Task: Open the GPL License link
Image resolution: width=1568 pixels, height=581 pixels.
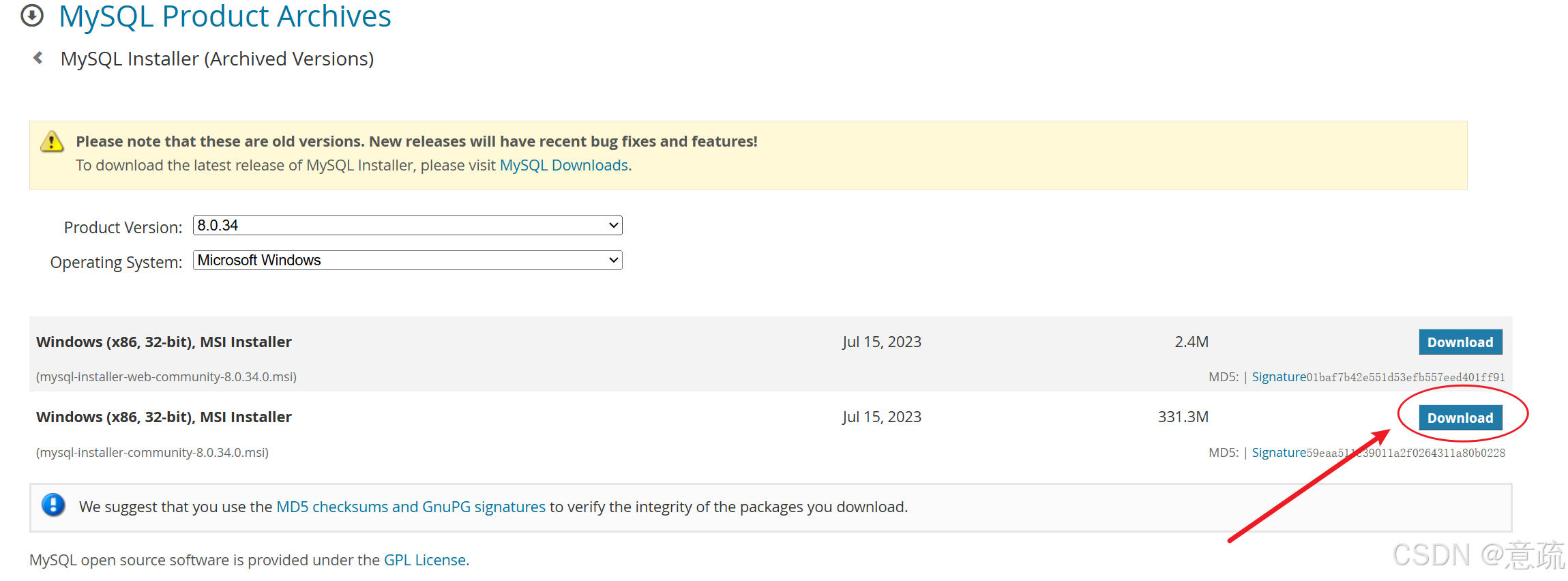Action: point(425,561)
